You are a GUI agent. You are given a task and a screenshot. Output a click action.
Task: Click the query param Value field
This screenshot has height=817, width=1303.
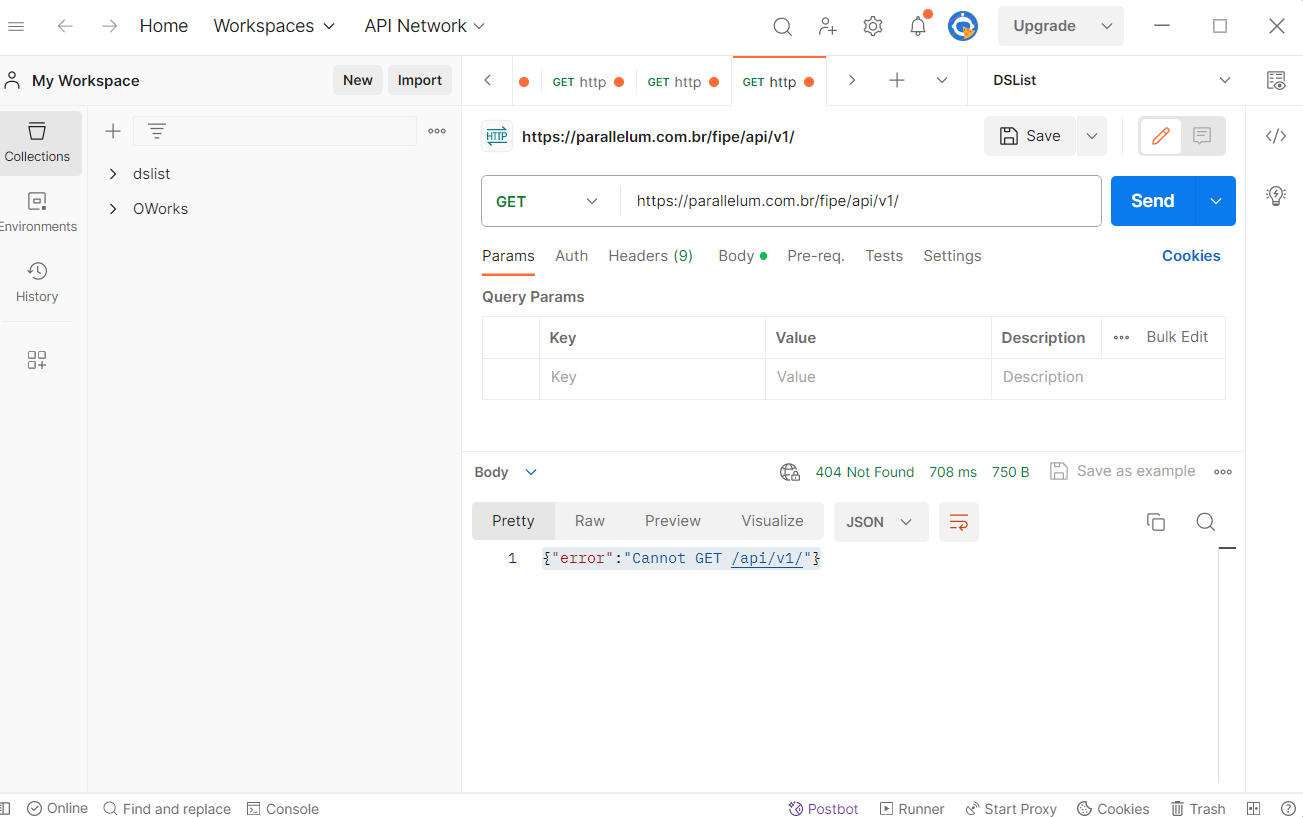(878, 378)
